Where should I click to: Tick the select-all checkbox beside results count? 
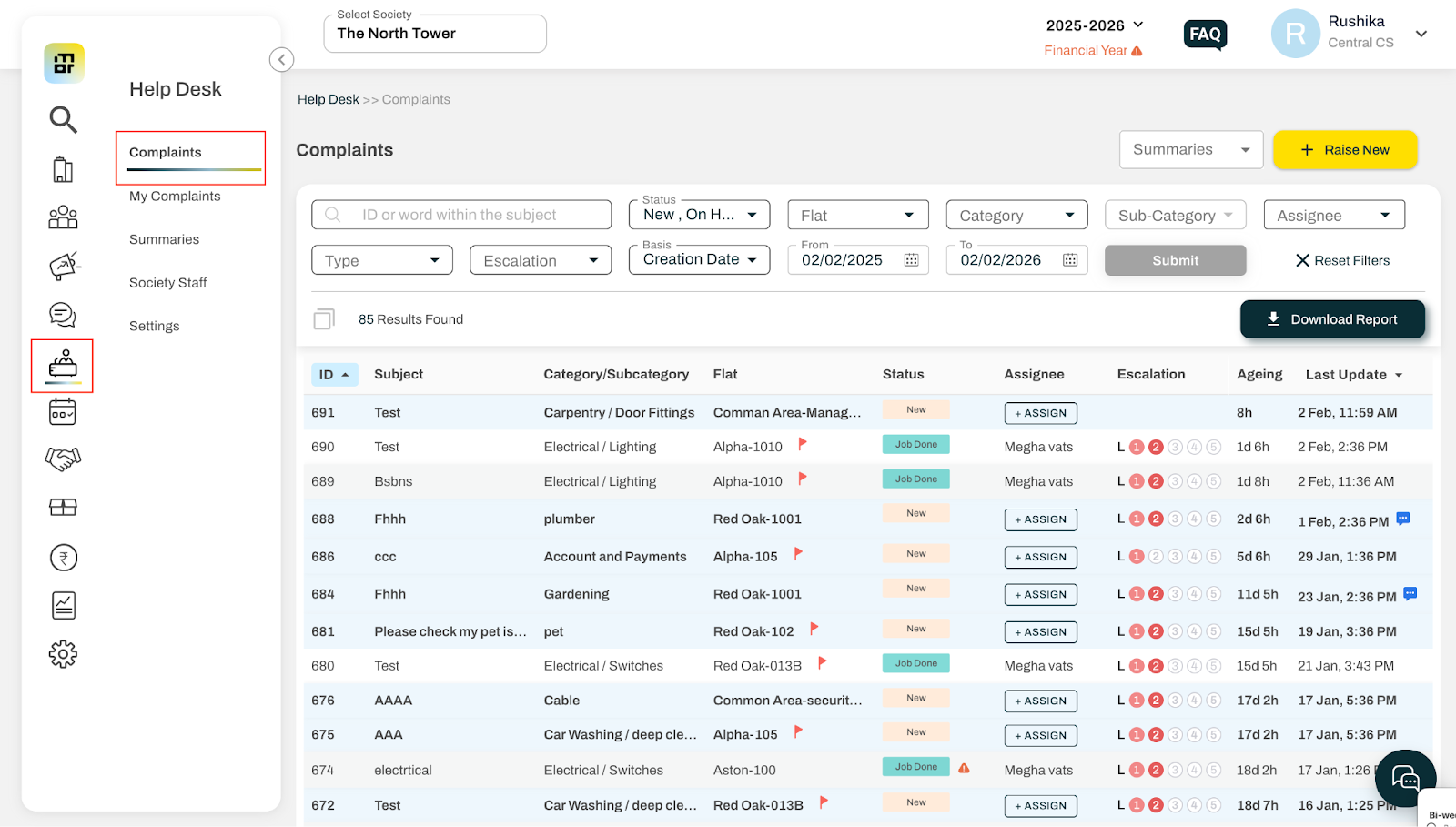coord(324,319)
